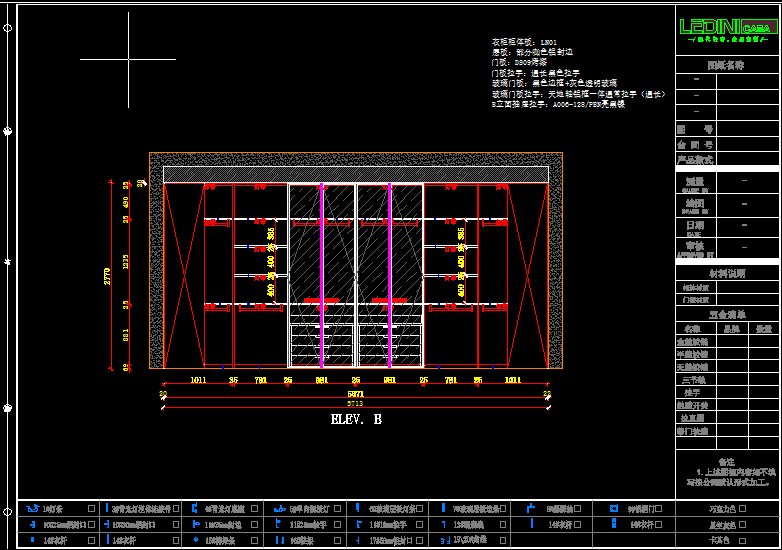Viewport: 782px width, 550px height.
Task: Click the LEDINI CASA logo
Action: 726,29
